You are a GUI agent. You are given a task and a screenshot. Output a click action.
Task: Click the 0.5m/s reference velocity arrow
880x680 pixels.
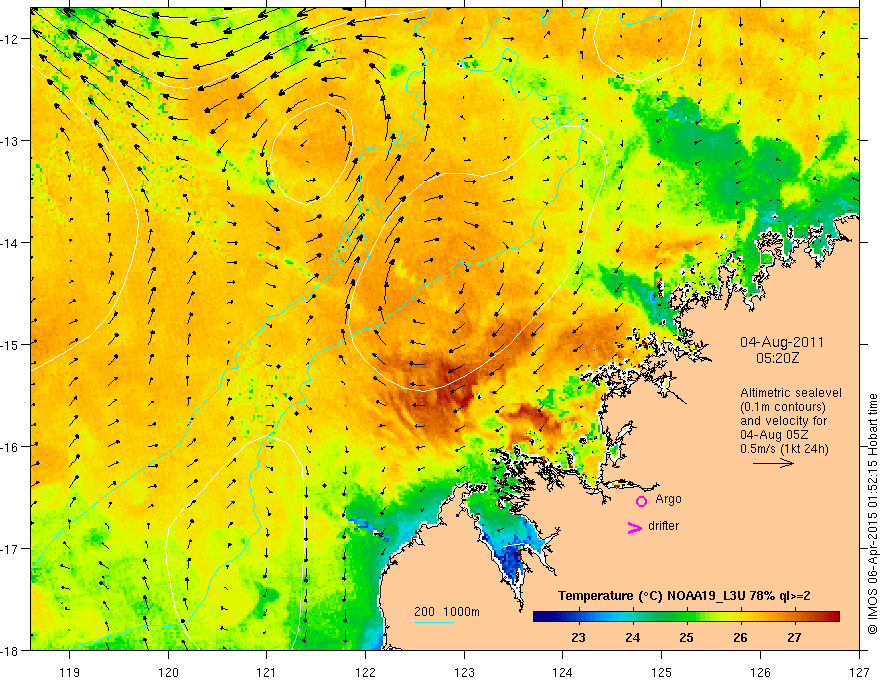(x=773, y=463)
